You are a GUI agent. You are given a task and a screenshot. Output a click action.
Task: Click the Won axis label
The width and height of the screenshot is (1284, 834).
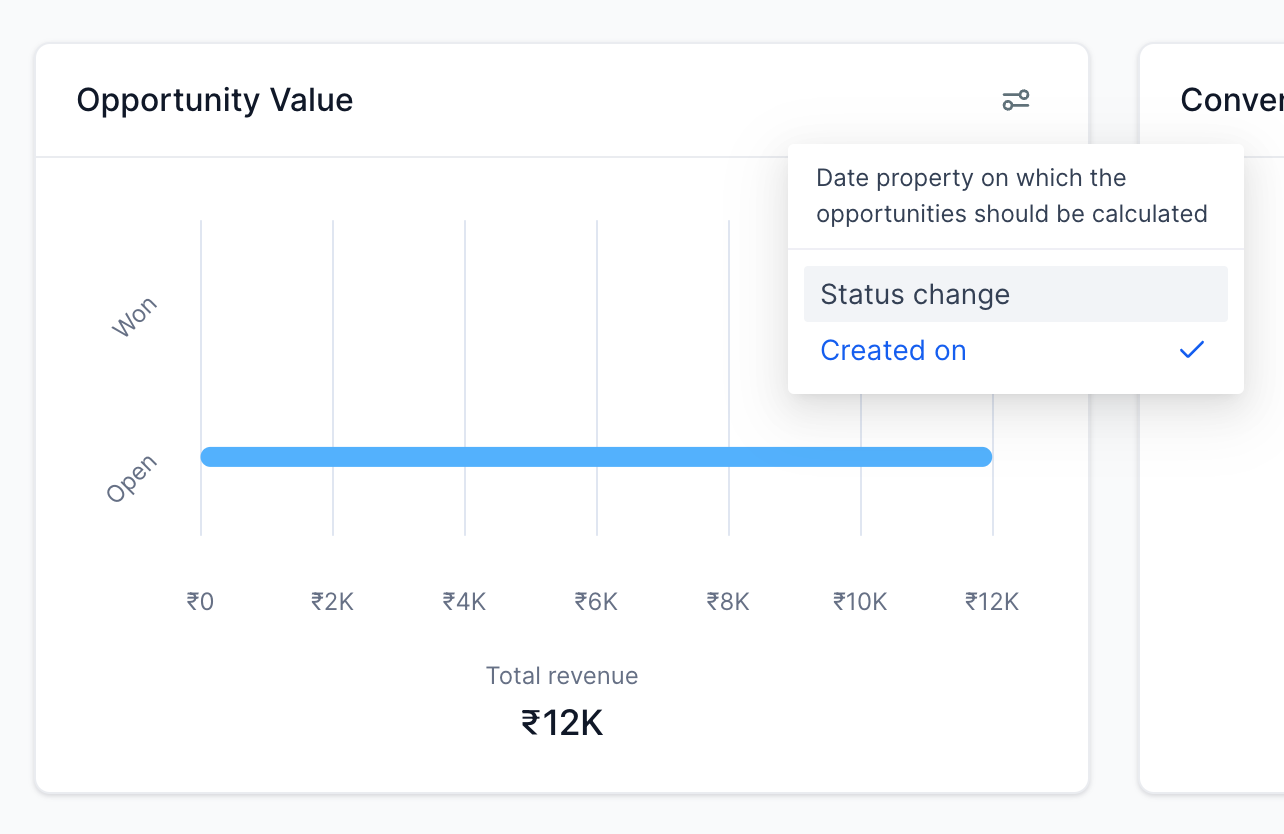click(134, 318)
